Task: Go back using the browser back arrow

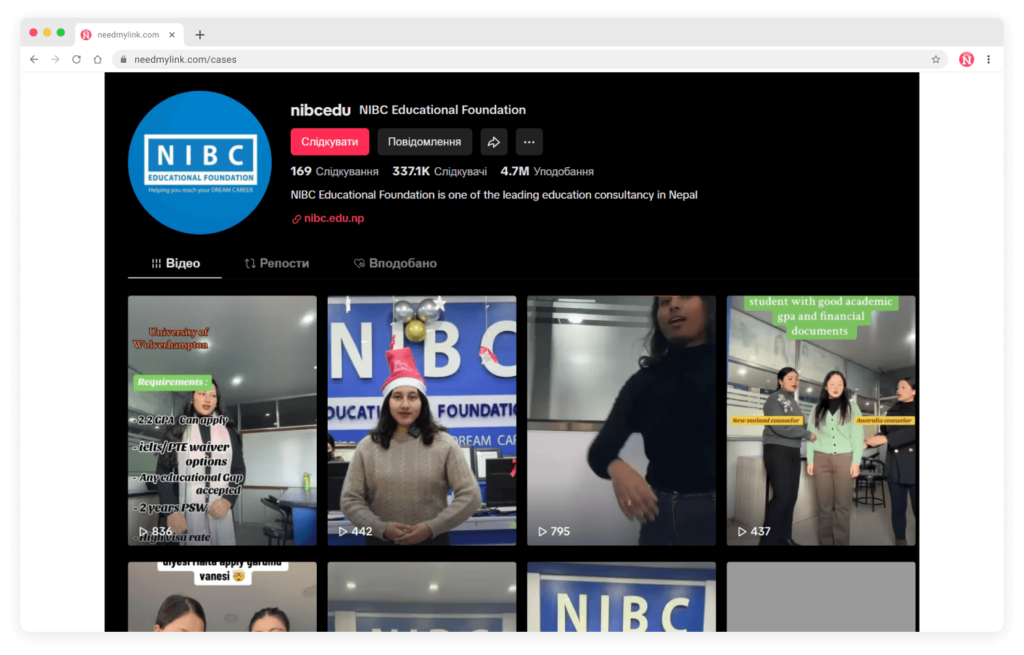Action: click(34, 59)
